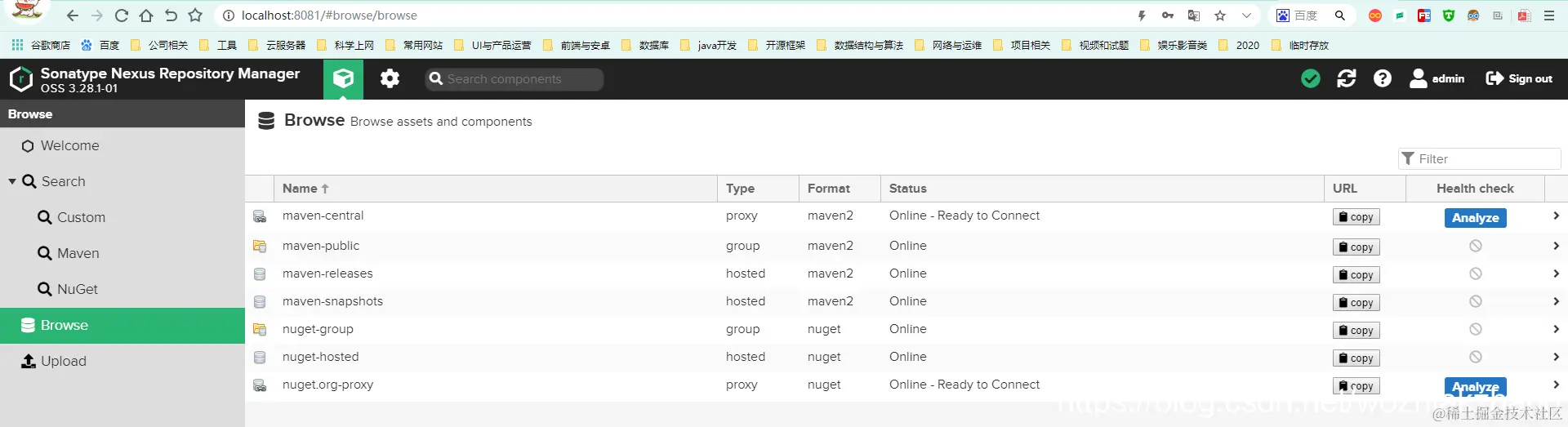The width and height of the screenshot is (1568, 427).
Task: Click the admin user account button
Action: pyautogui.click(x=1437, y=78)
